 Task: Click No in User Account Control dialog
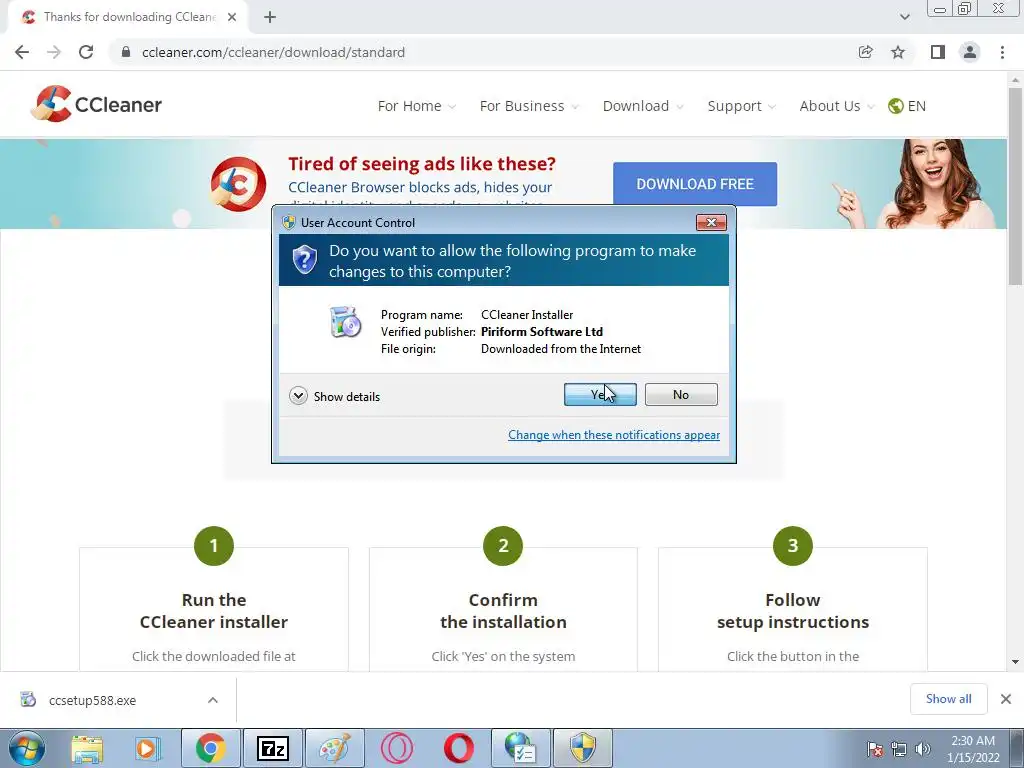tap(680, 394)
